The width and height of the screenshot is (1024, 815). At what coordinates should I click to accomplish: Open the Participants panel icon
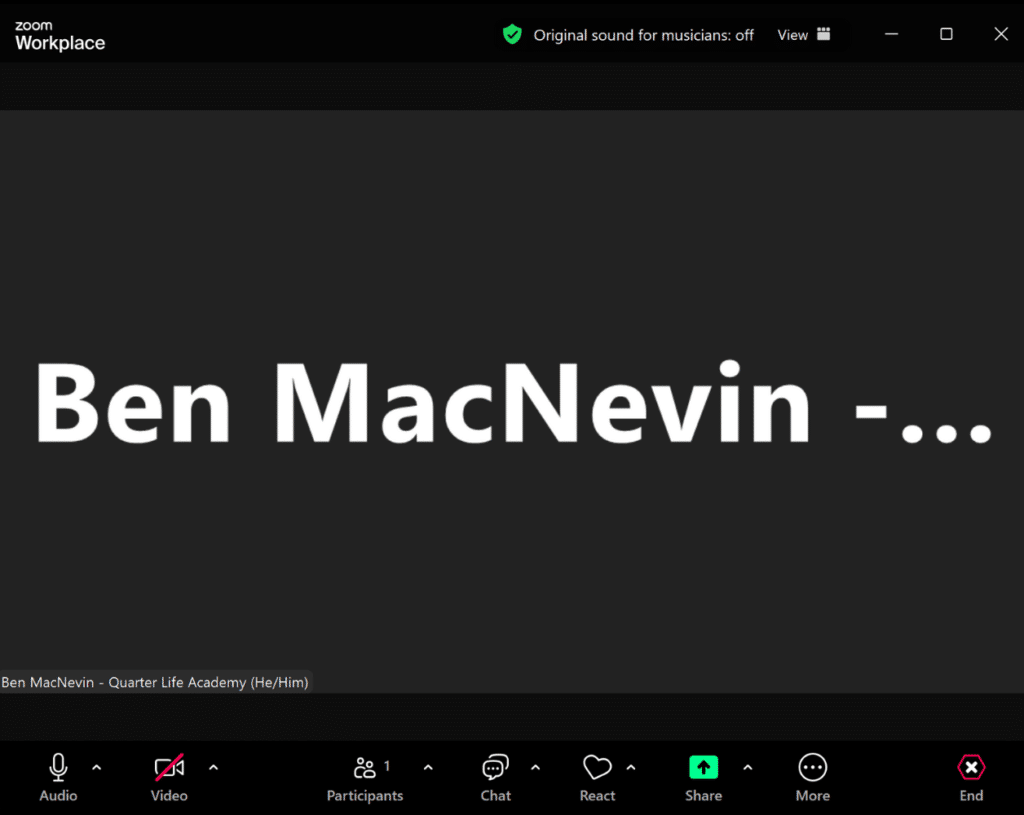(365, 768)
